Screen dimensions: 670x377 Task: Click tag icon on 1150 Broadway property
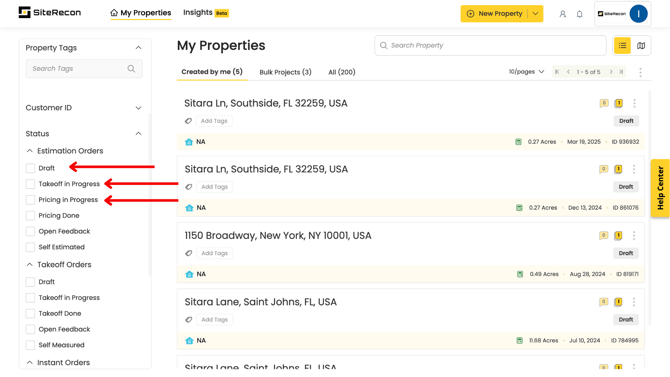(188, 253)
